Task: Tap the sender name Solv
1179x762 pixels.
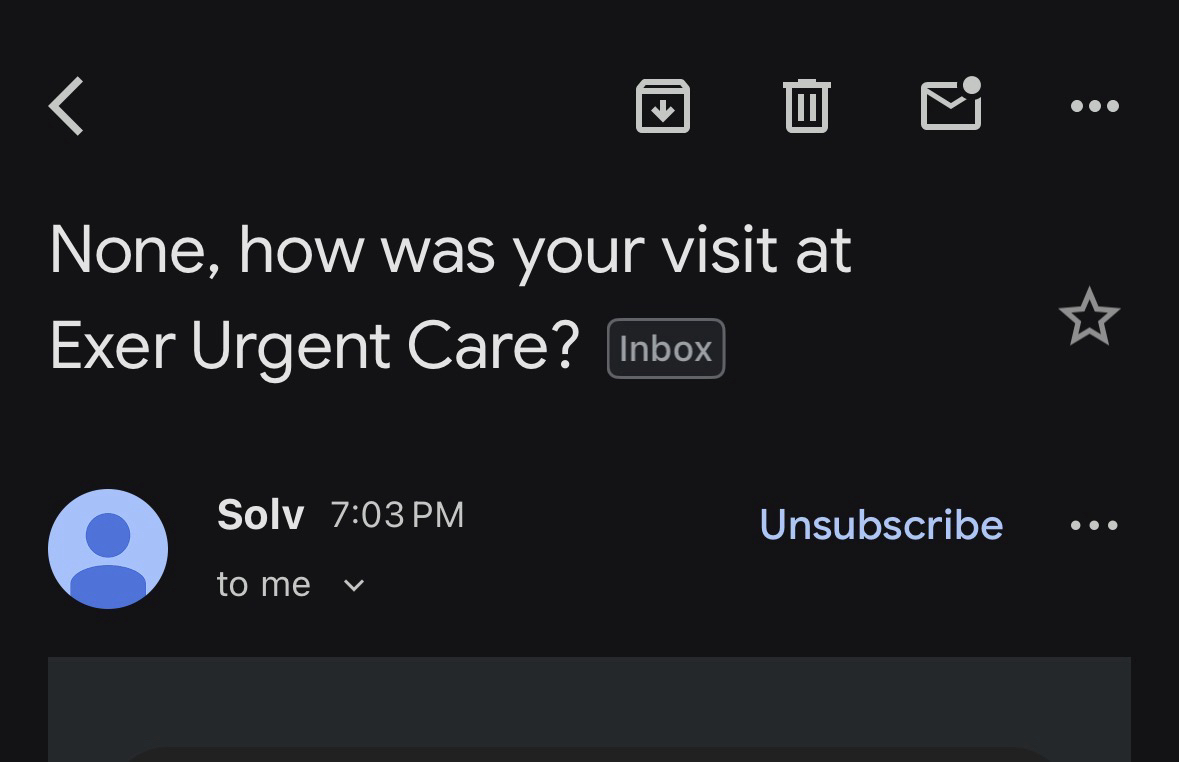Action: click(x=260, y=515)
